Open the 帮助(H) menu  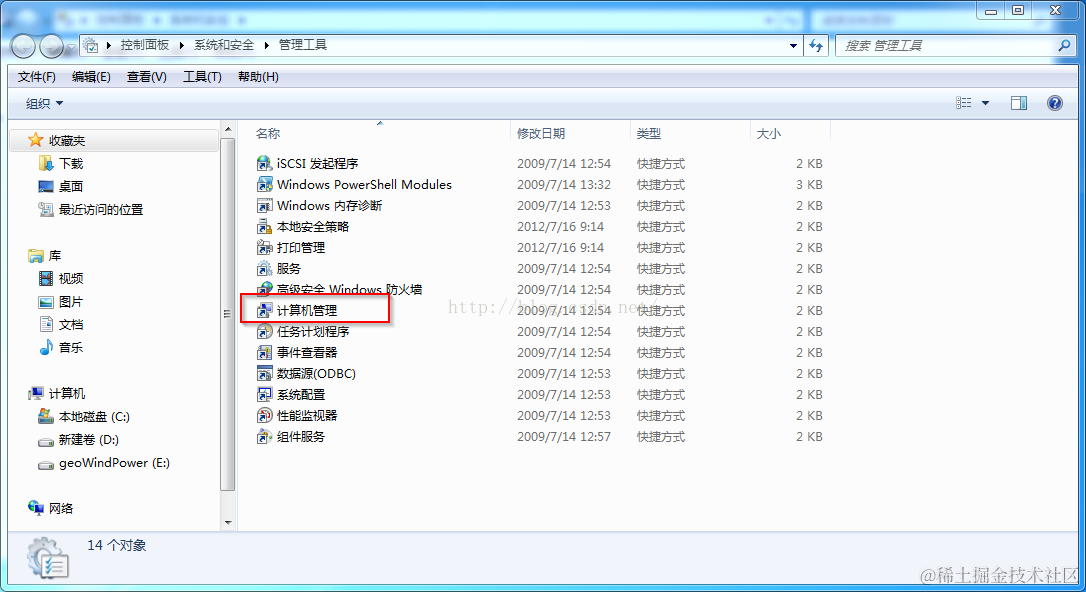click(258, 77)
